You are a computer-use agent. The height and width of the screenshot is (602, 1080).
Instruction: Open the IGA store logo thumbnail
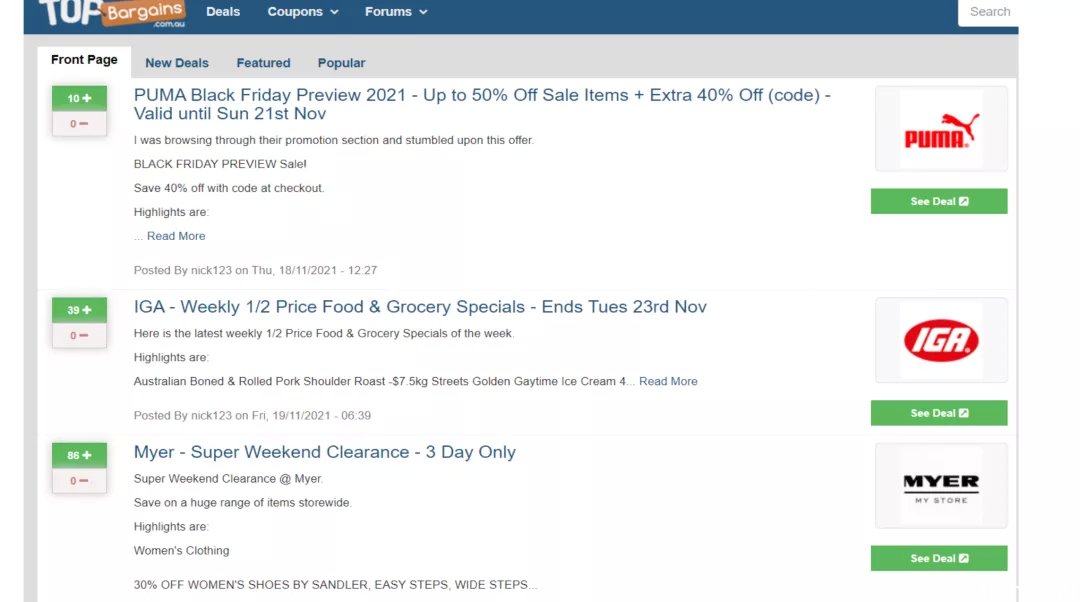click(941, 340)
